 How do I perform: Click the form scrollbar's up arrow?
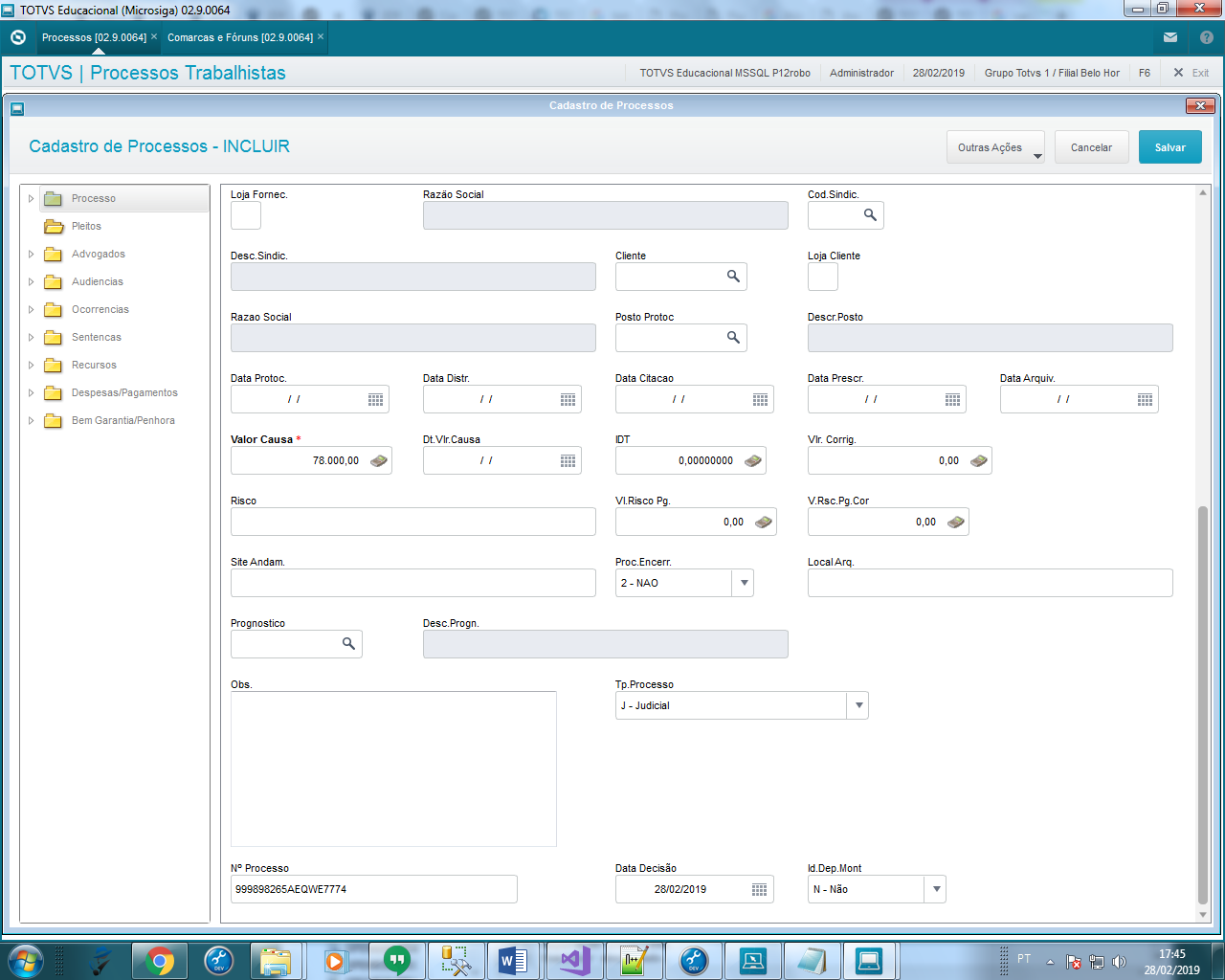1203,192
